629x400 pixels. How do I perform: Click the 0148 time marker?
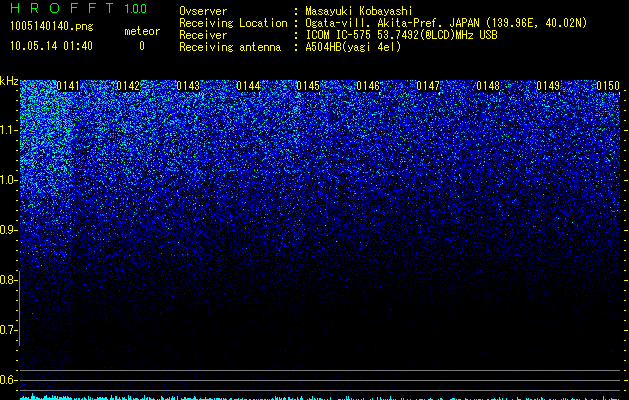488,86
